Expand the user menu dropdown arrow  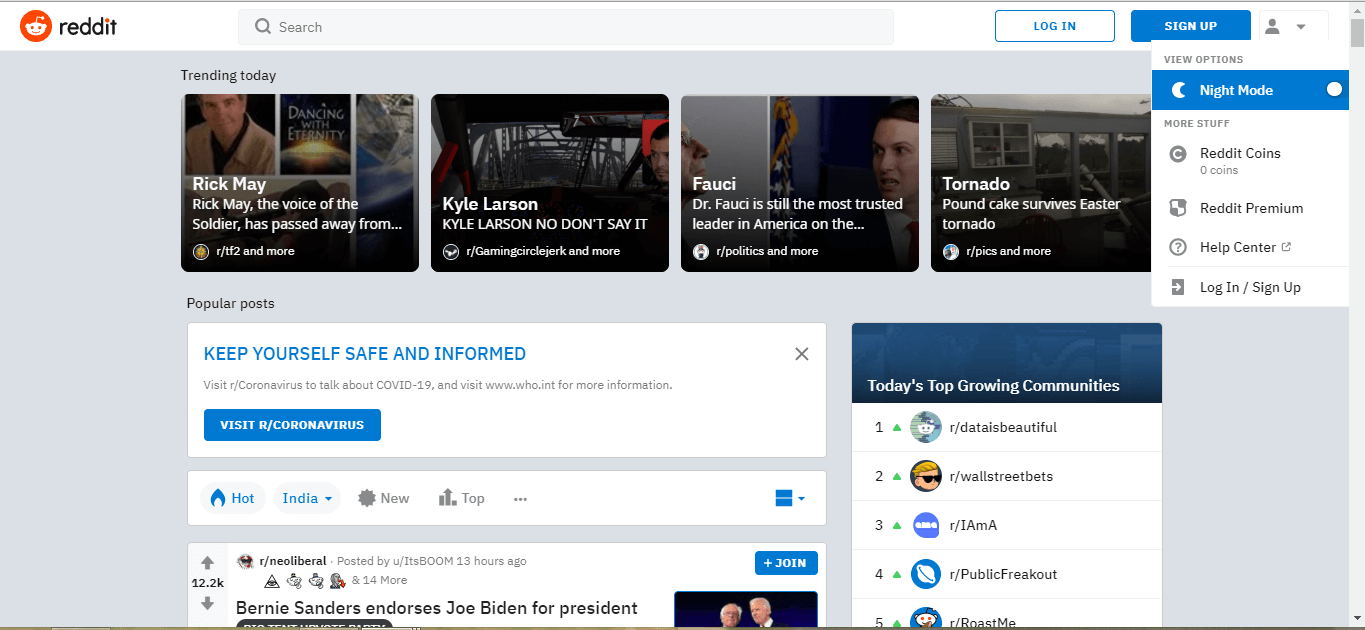(x=1301, y=27)
